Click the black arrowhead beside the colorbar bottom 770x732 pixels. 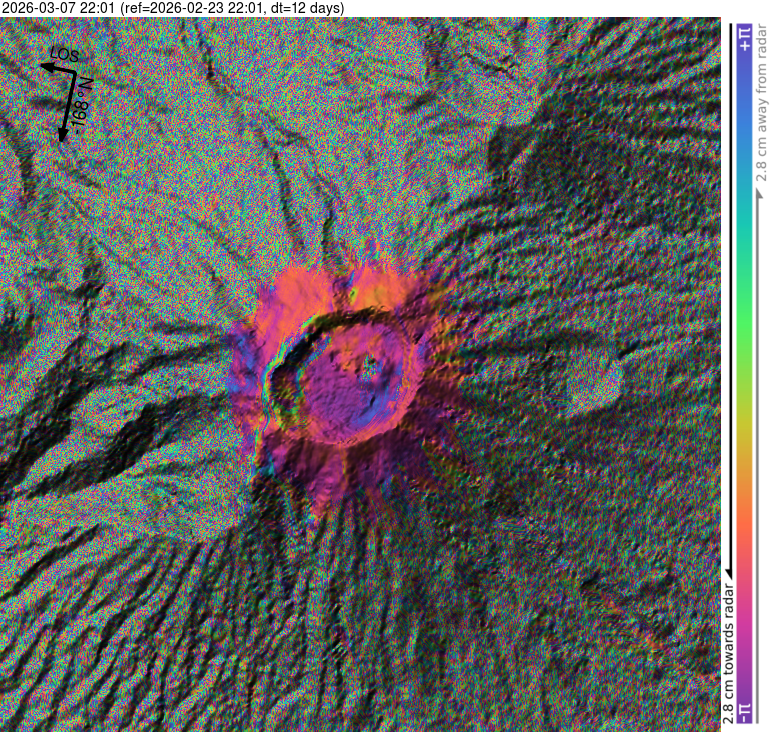coord(727,569)
